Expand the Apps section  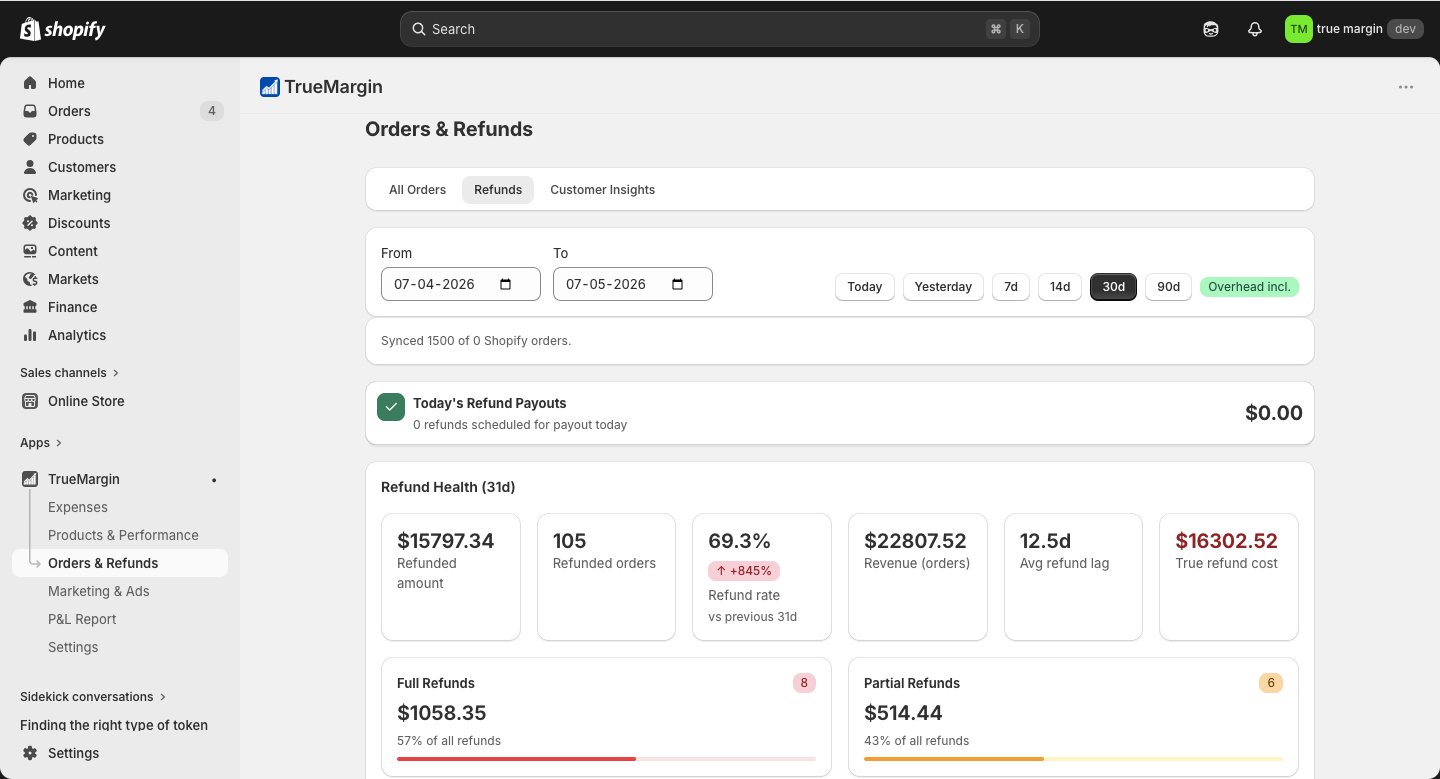pyautogui.click(x=41, y=442)
